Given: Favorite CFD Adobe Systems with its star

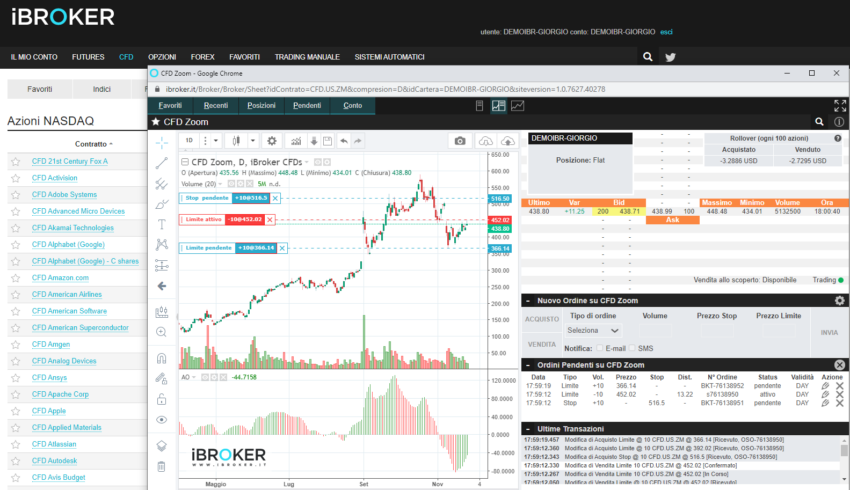Looking at the screenshot, I should (16, 195).
